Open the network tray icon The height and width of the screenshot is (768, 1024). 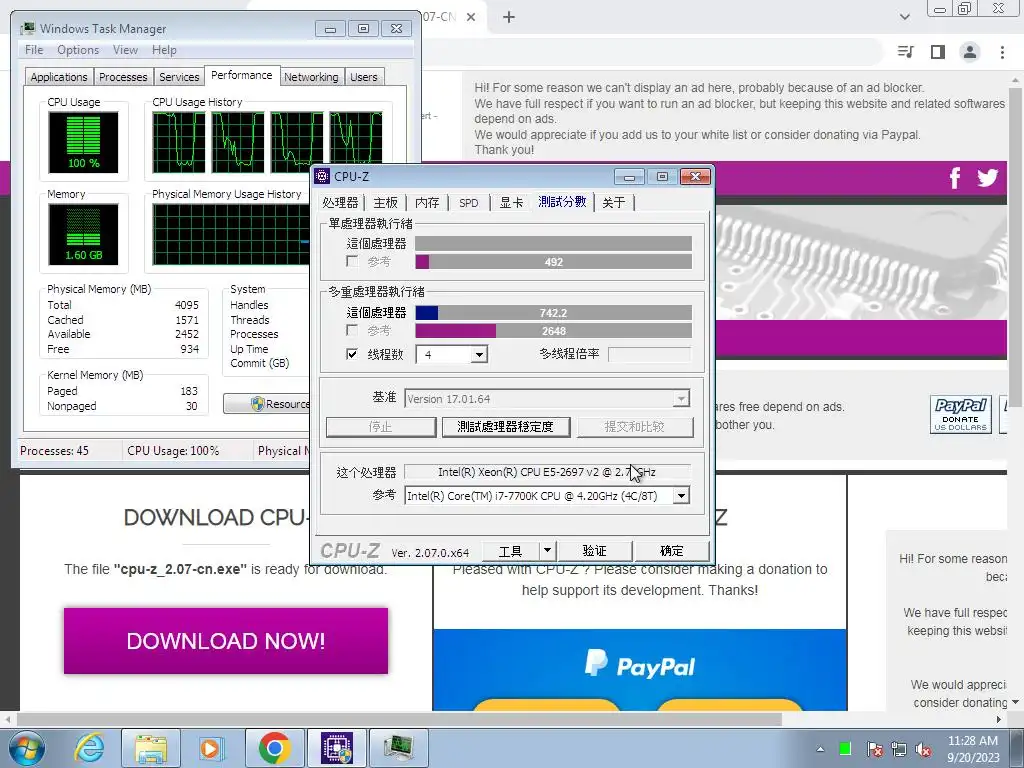click(x=899, y=749)
